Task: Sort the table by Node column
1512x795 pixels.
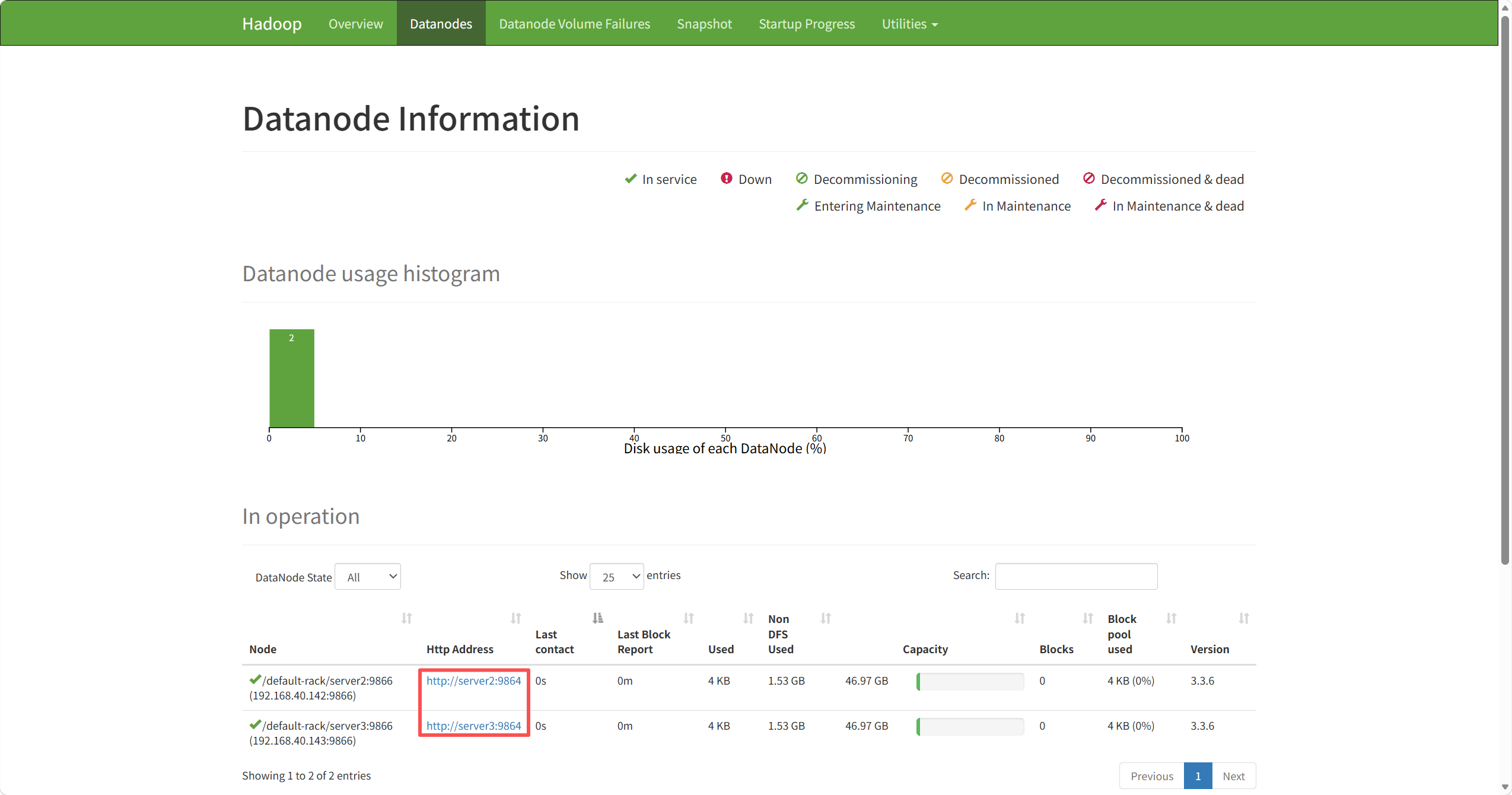Action: 406,618
